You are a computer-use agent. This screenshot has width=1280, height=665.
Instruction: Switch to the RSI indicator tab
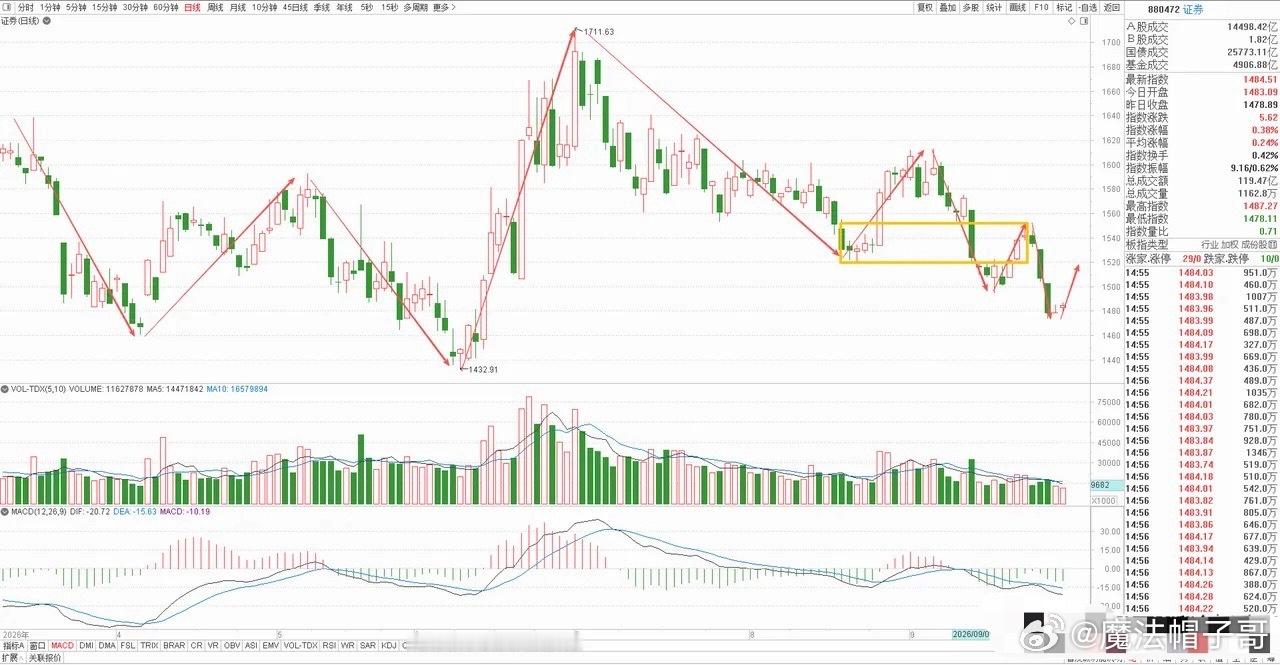[x=329, y=645]
